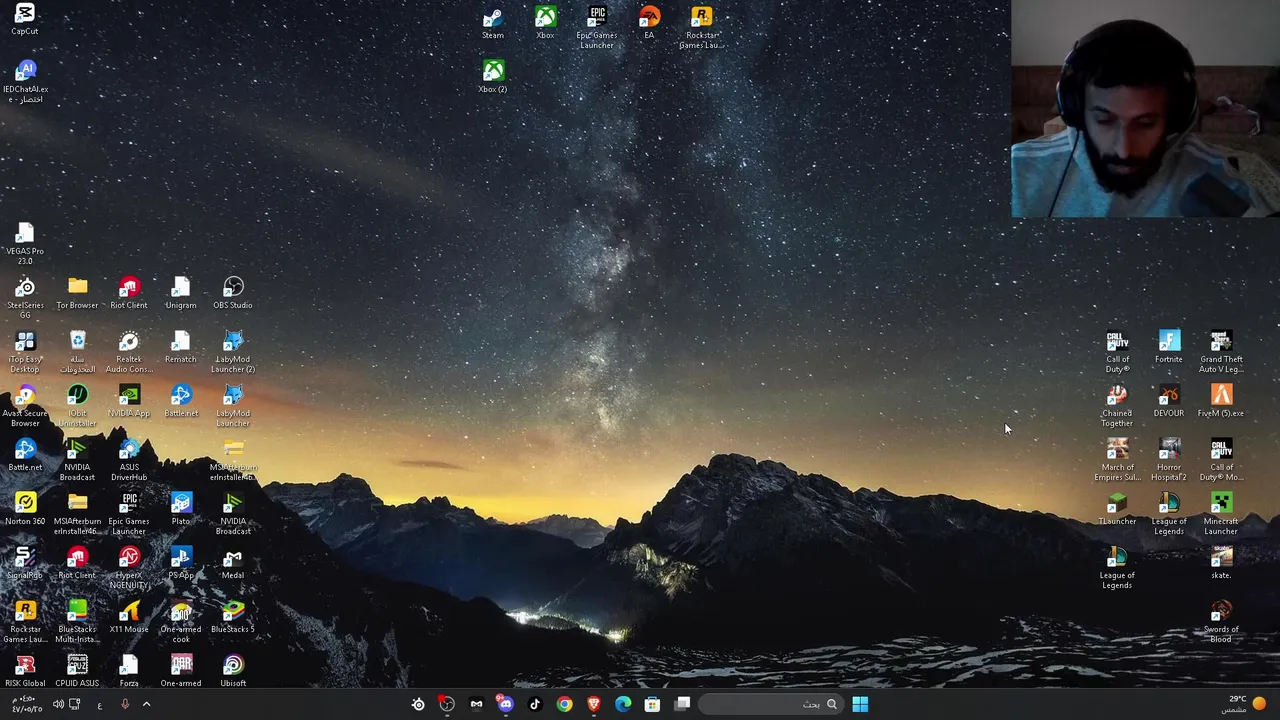Select the LabyMod Launcher (2) icon
The height and width of the screenshot is (720, 1280).
click(x=233, y=351)
